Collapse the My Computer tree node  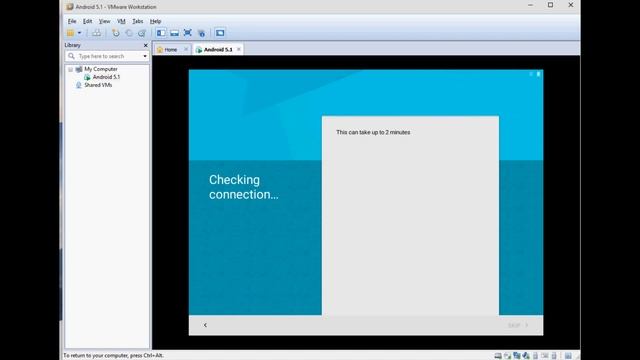click(71, 69)
